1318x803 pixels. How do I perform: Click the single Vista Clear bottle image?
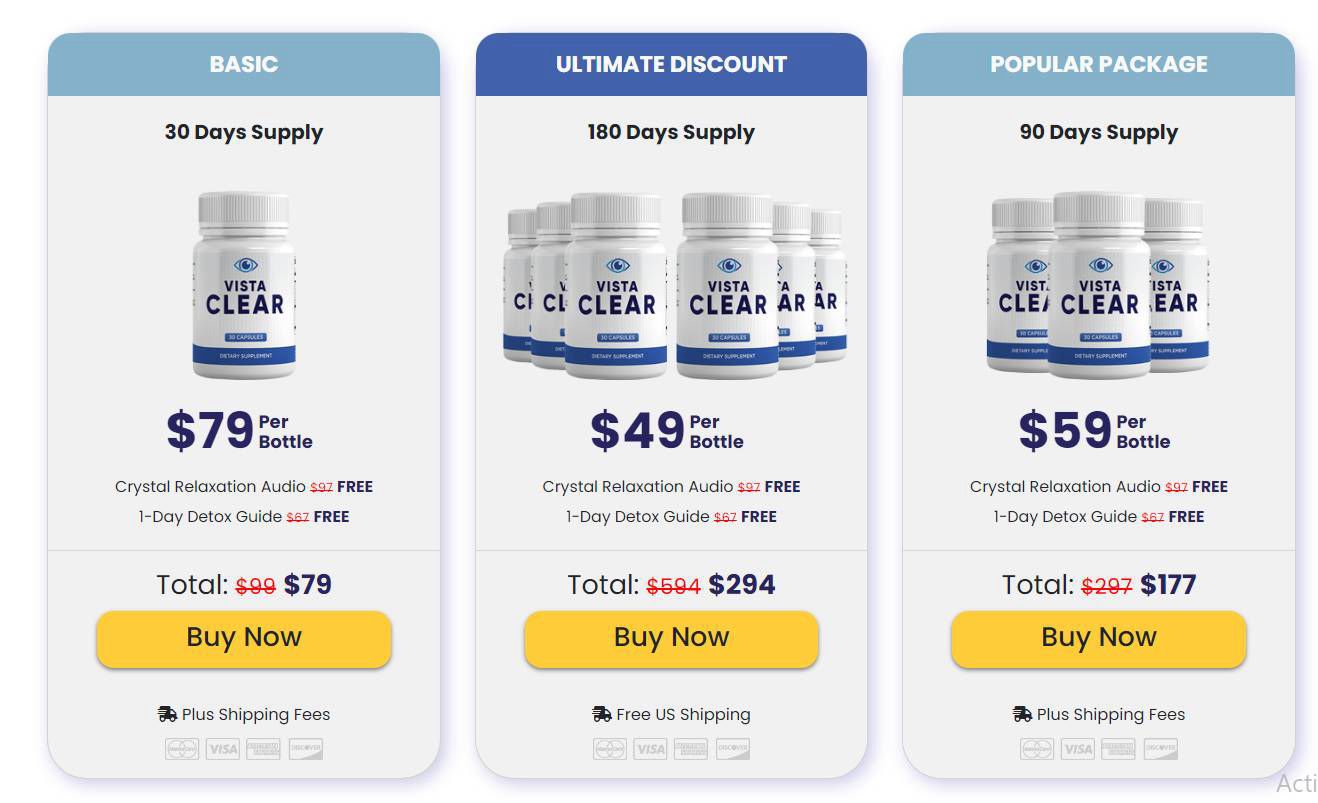click(244, 286)
